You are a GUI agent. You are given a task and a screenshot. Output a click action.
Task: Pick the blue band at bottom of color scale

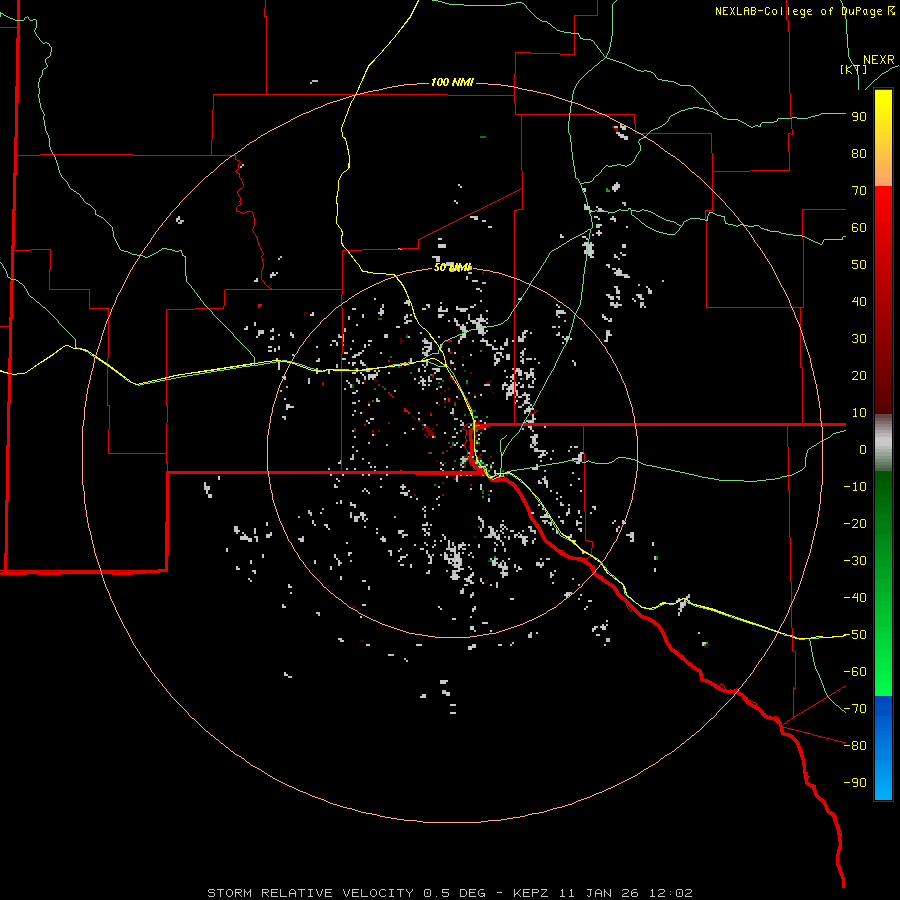coord(883,747)
